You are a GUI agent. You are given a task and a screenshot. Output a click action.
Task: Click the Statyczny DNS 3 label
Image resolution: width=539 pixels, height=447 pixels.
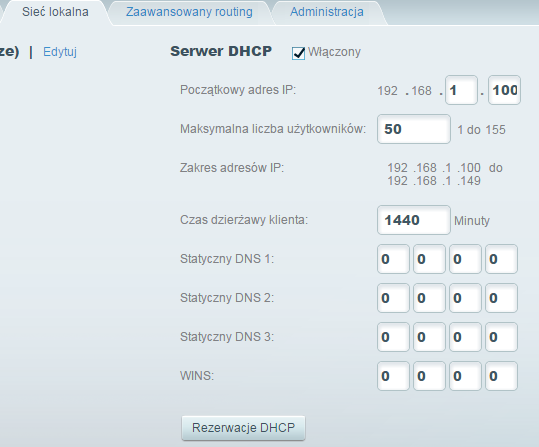pos(227,337)
